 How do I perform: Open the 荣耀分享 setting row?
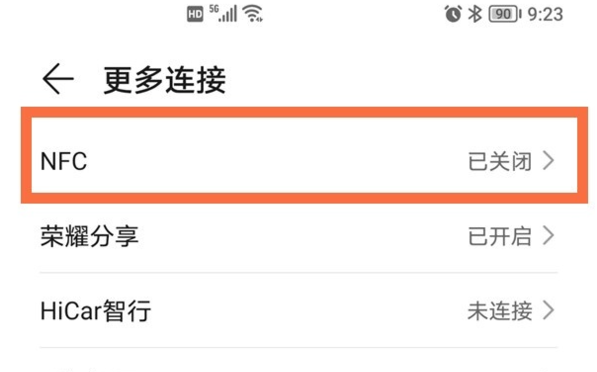tap(298, 236)
